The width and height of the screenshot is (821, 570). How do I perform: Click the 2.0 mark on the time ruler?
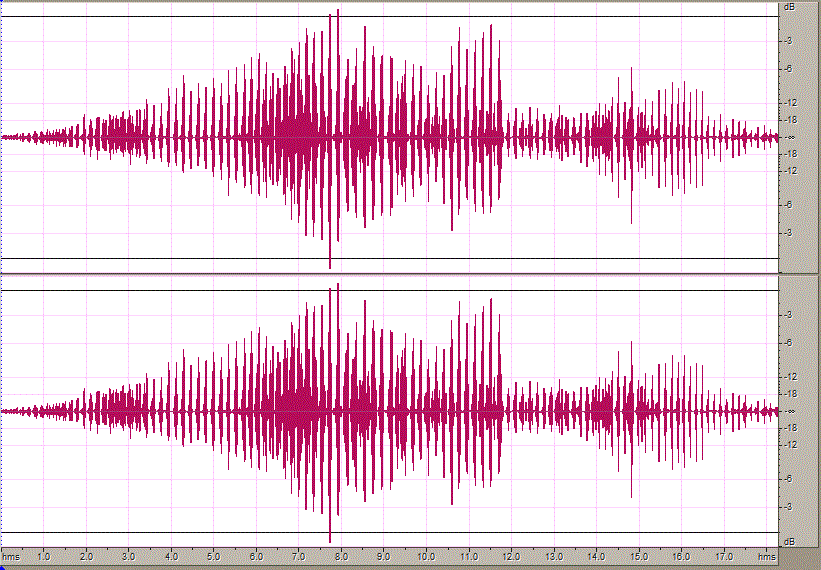pyautogui.click(x=87, y=556)
